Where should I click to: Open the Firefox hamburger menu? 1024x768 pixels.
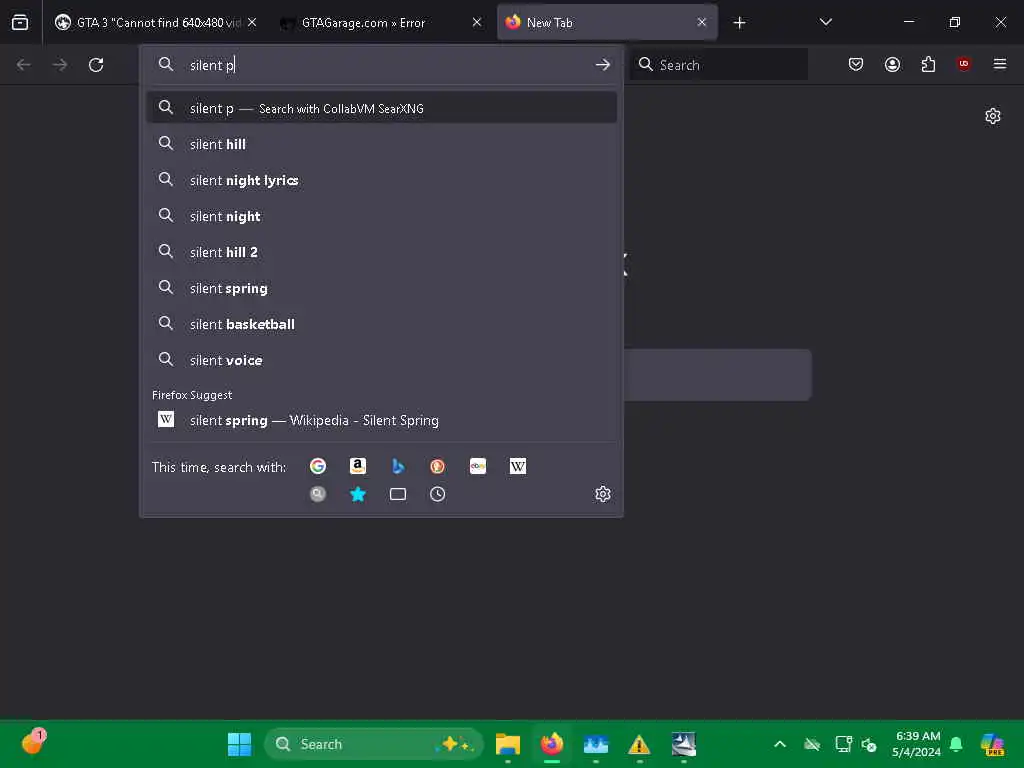point(1000,64)
